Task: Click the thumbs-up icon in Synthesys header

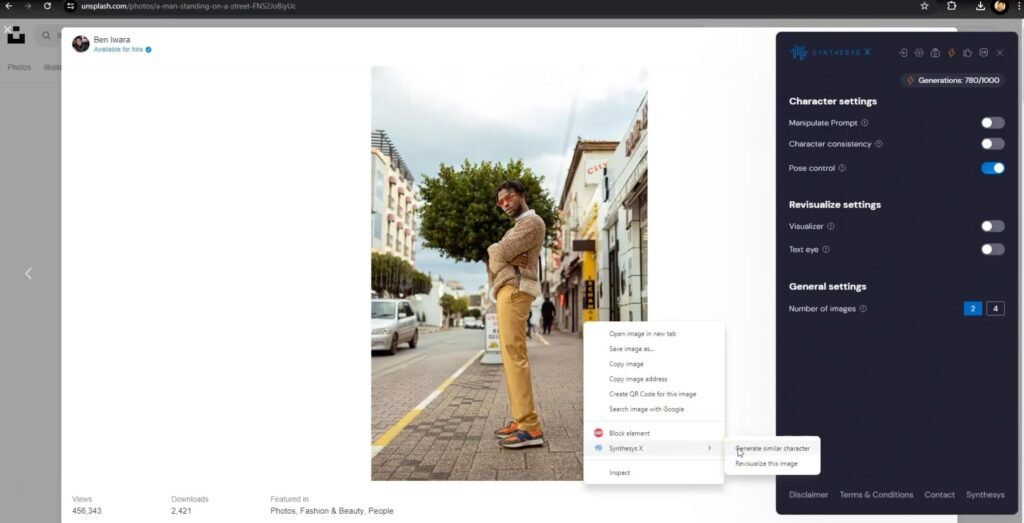Action: point(968,53)
